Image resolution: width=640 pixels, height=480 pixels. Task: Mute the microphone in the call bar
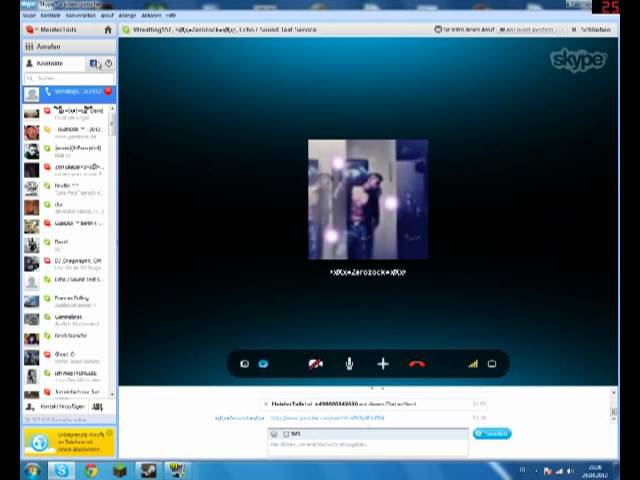coord(349,364)
